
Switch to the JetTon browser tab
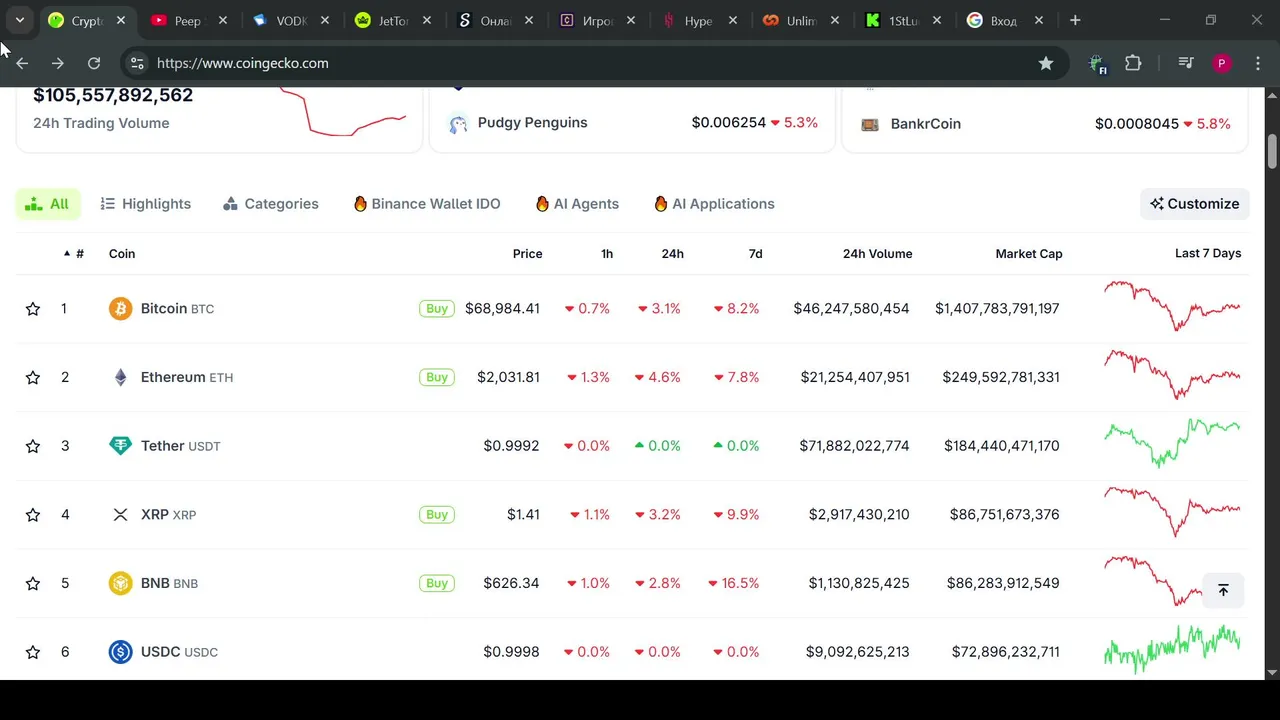point(393,20)
